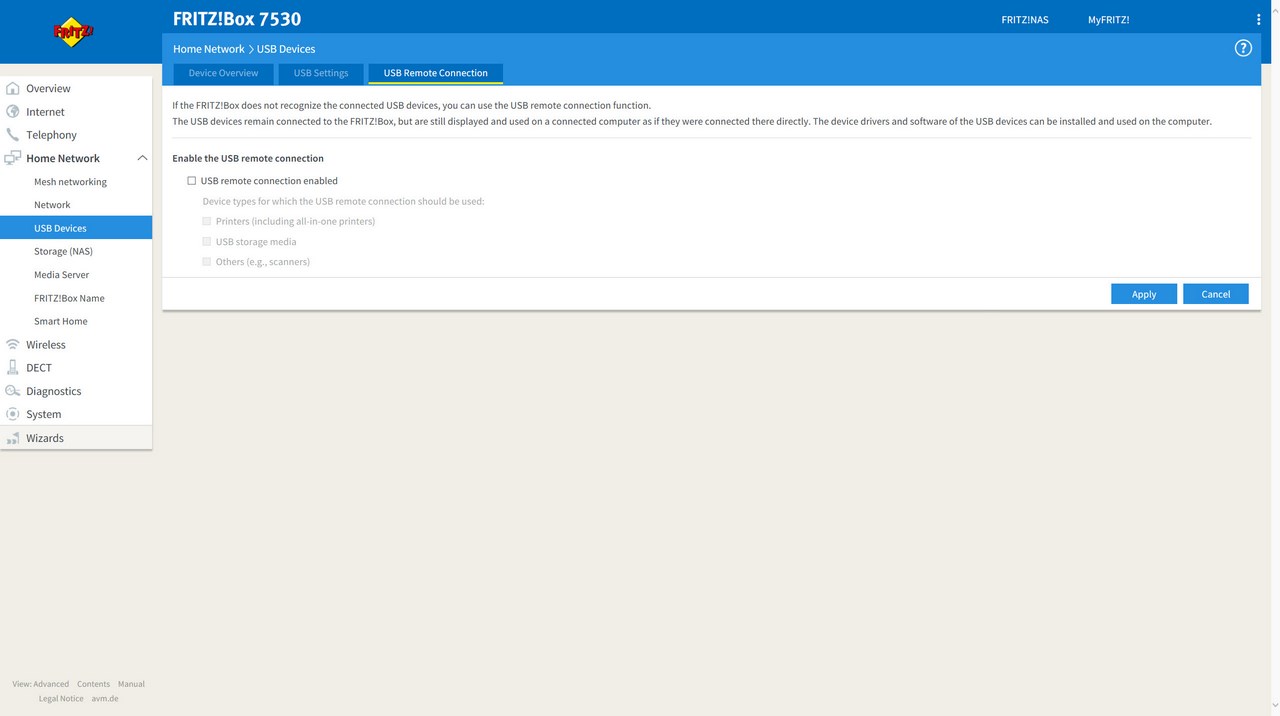1280x716 pixels.
Task: Click USB Devices in the breadcrumb
Action: [x=286, y=49]
